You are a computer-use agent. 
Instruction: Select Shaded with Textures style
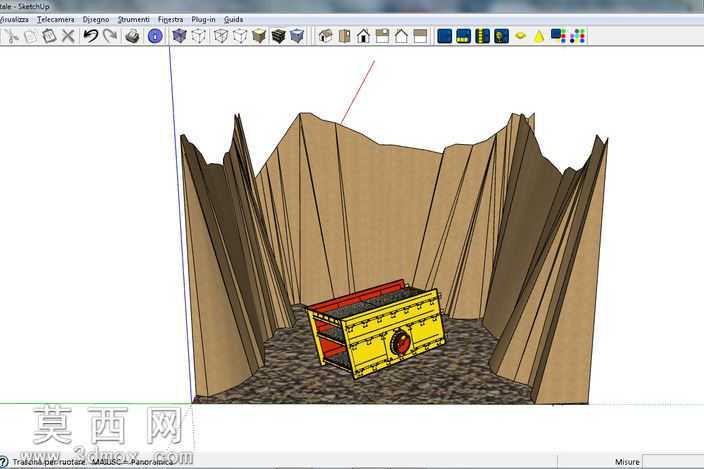(278, 36)
